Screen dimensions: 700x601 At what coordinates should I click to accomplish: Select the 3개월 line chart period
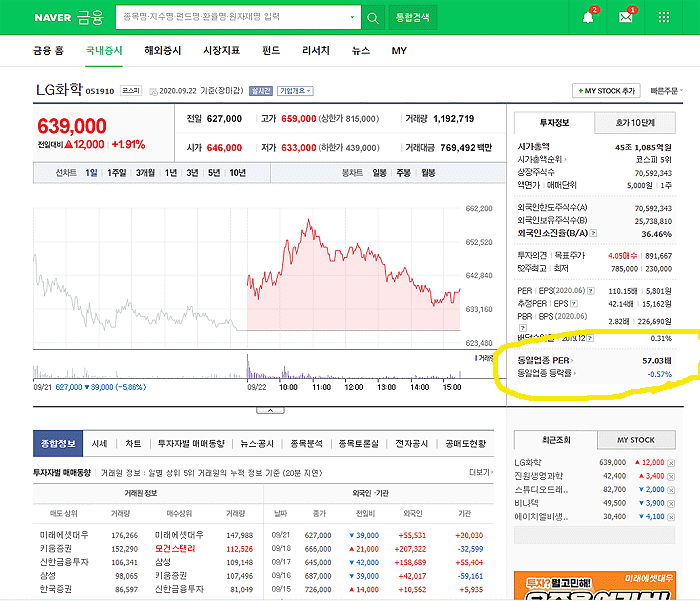[x=145, y=173]
